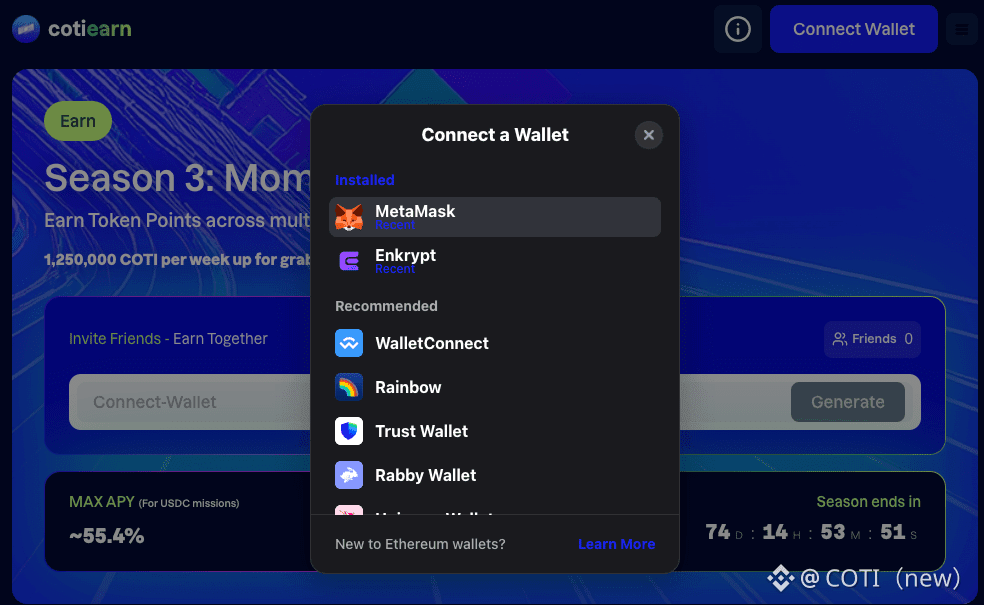This screenshot has height=605, width=984.
Task: Open the Learn More link
Action: [616, 544]
